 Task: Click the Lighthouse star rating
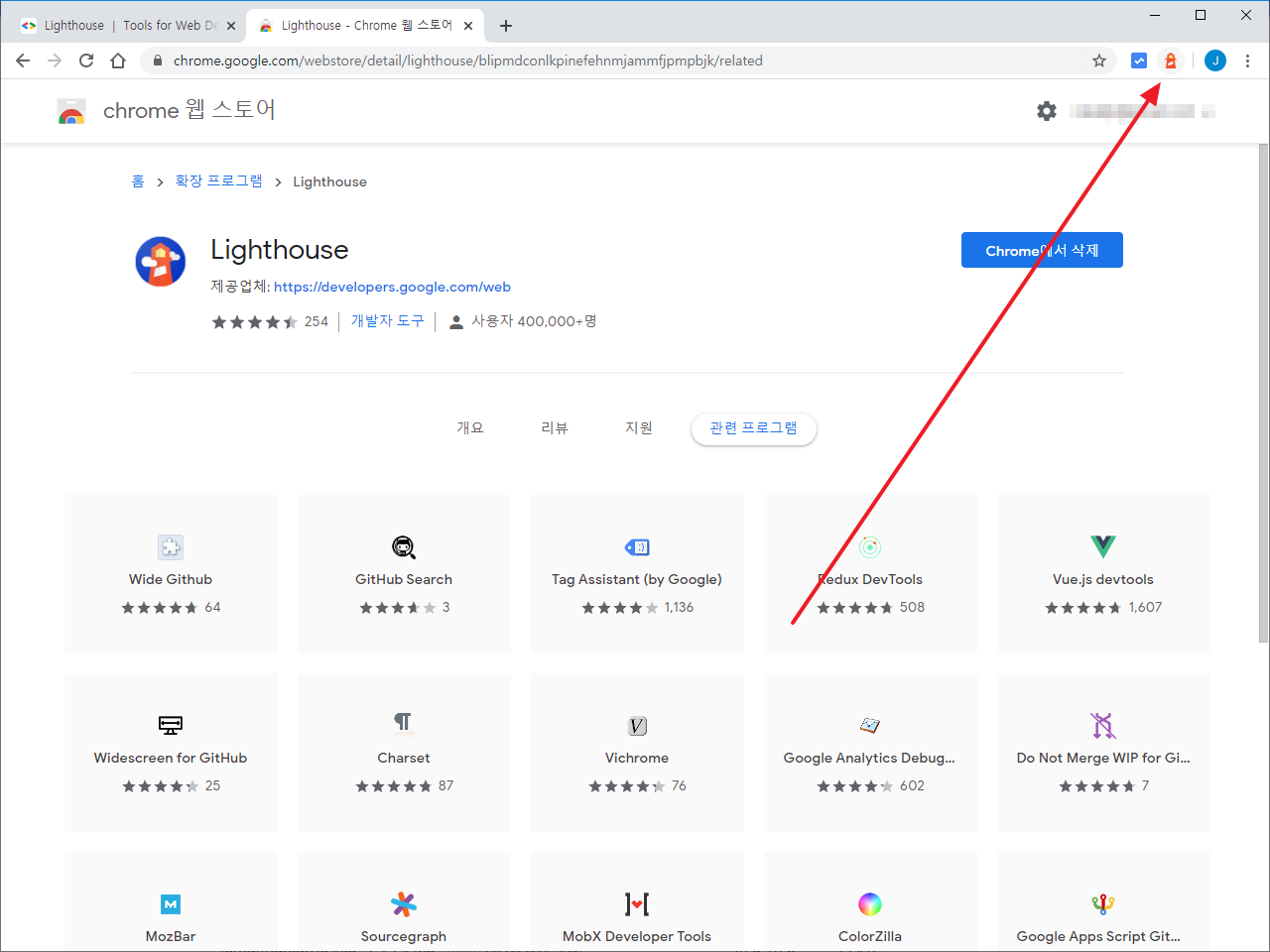(254, 321)
